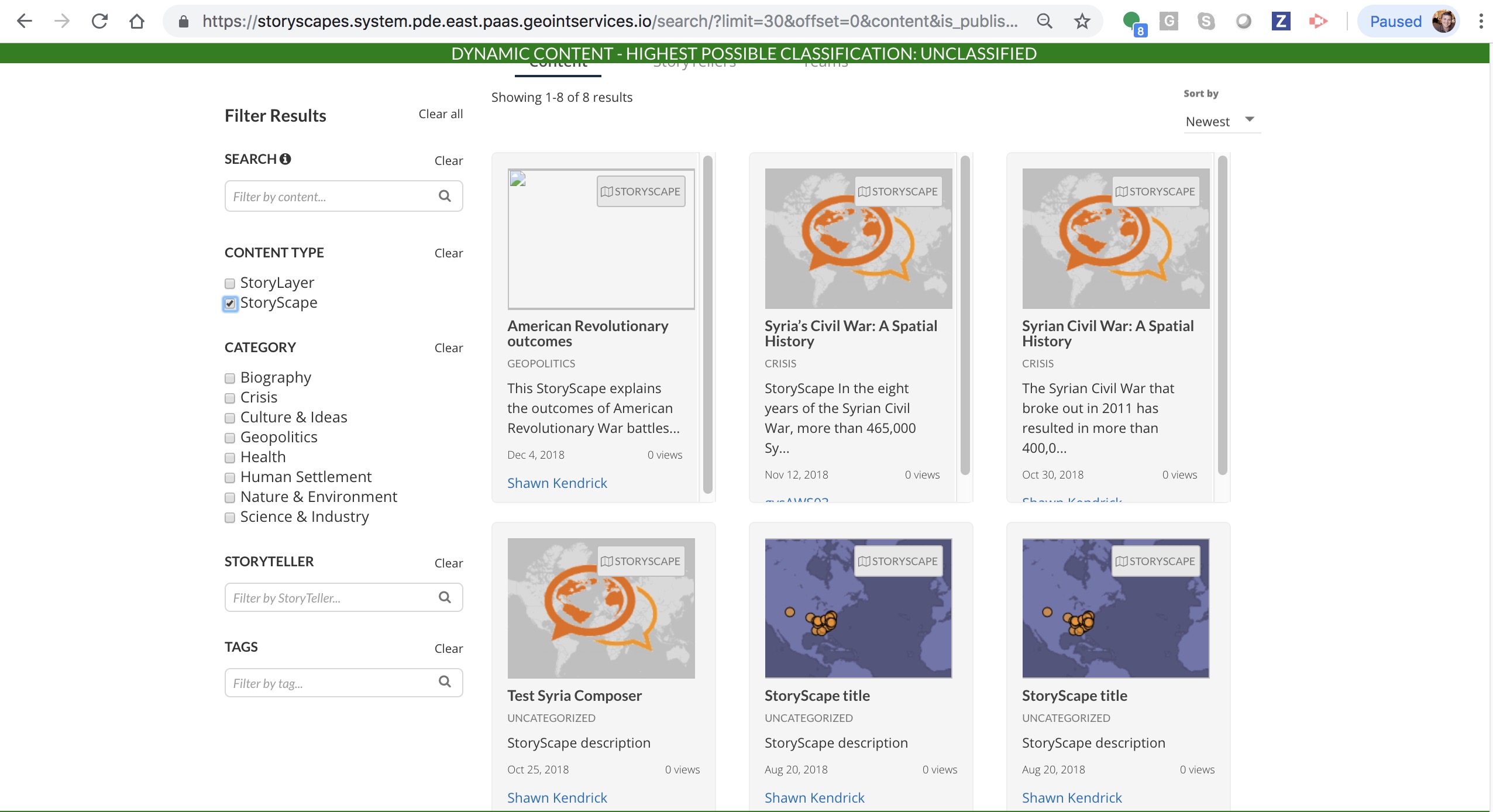Click the search icon beside the tag filter box

pos(445,682)
